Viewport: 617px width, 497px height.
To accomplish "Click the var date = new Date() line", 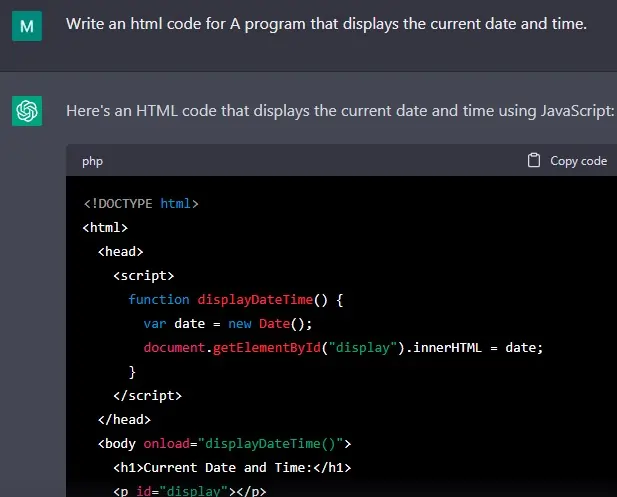I will pyautogui.click(x=228, y=324).
